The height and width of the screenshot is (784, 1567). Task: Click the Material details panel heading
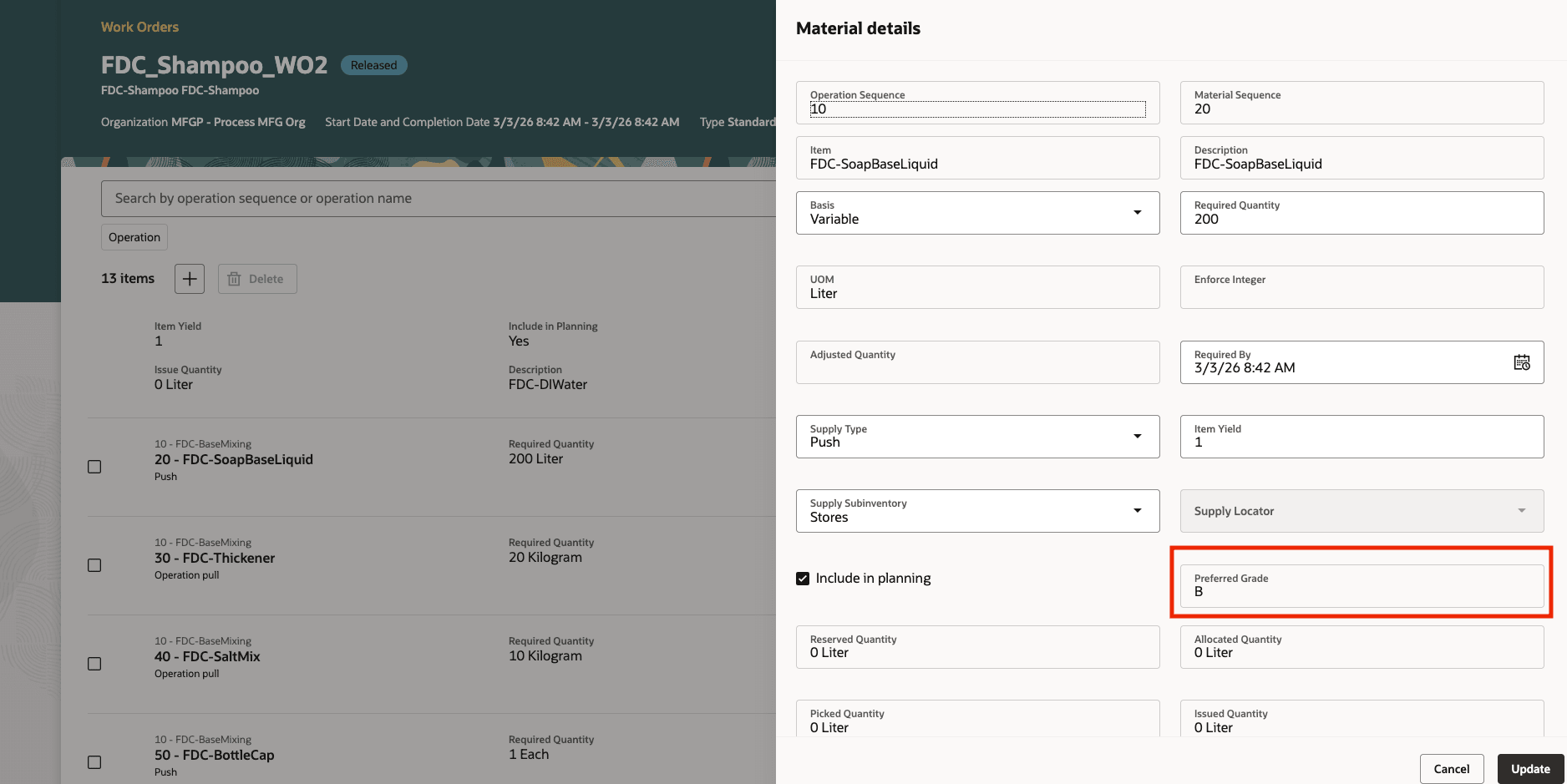858,28
